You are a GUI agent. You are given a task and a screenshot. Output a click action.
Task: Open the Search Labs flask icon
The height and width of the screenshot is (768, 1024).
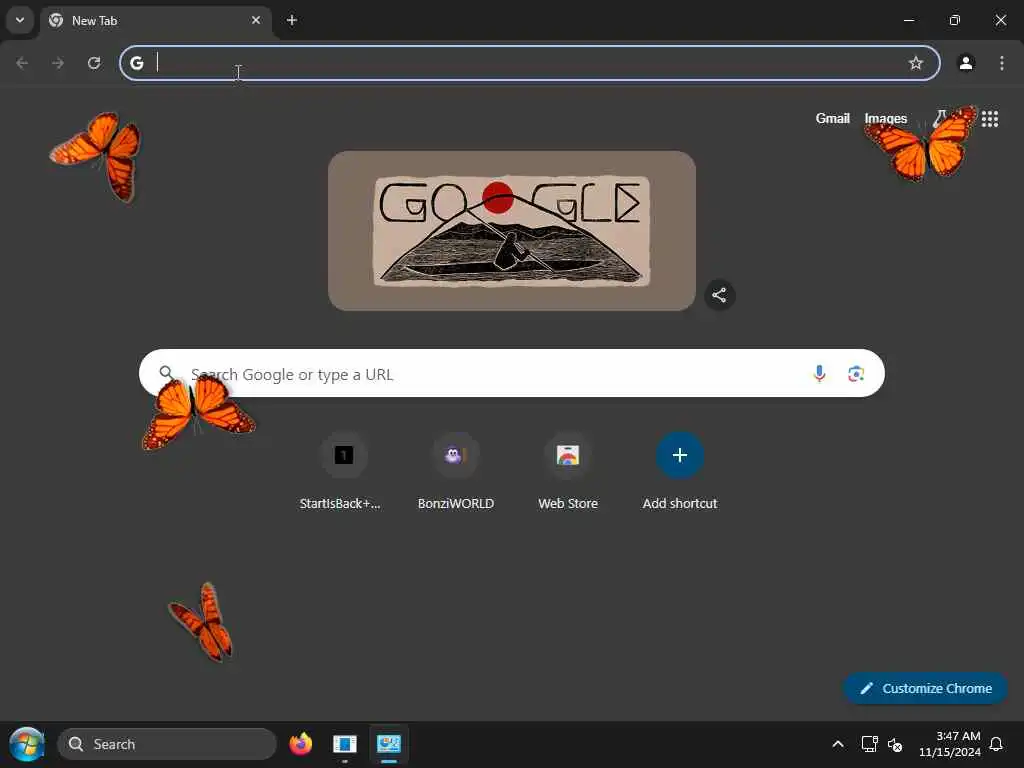pos(940,118)
